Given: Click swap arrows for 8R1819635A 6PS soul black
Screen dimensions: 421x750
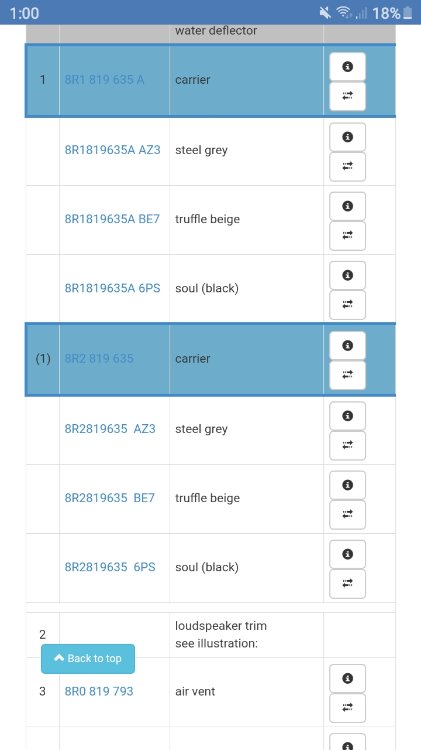Looking at the screenshot, I should [347, 305].
